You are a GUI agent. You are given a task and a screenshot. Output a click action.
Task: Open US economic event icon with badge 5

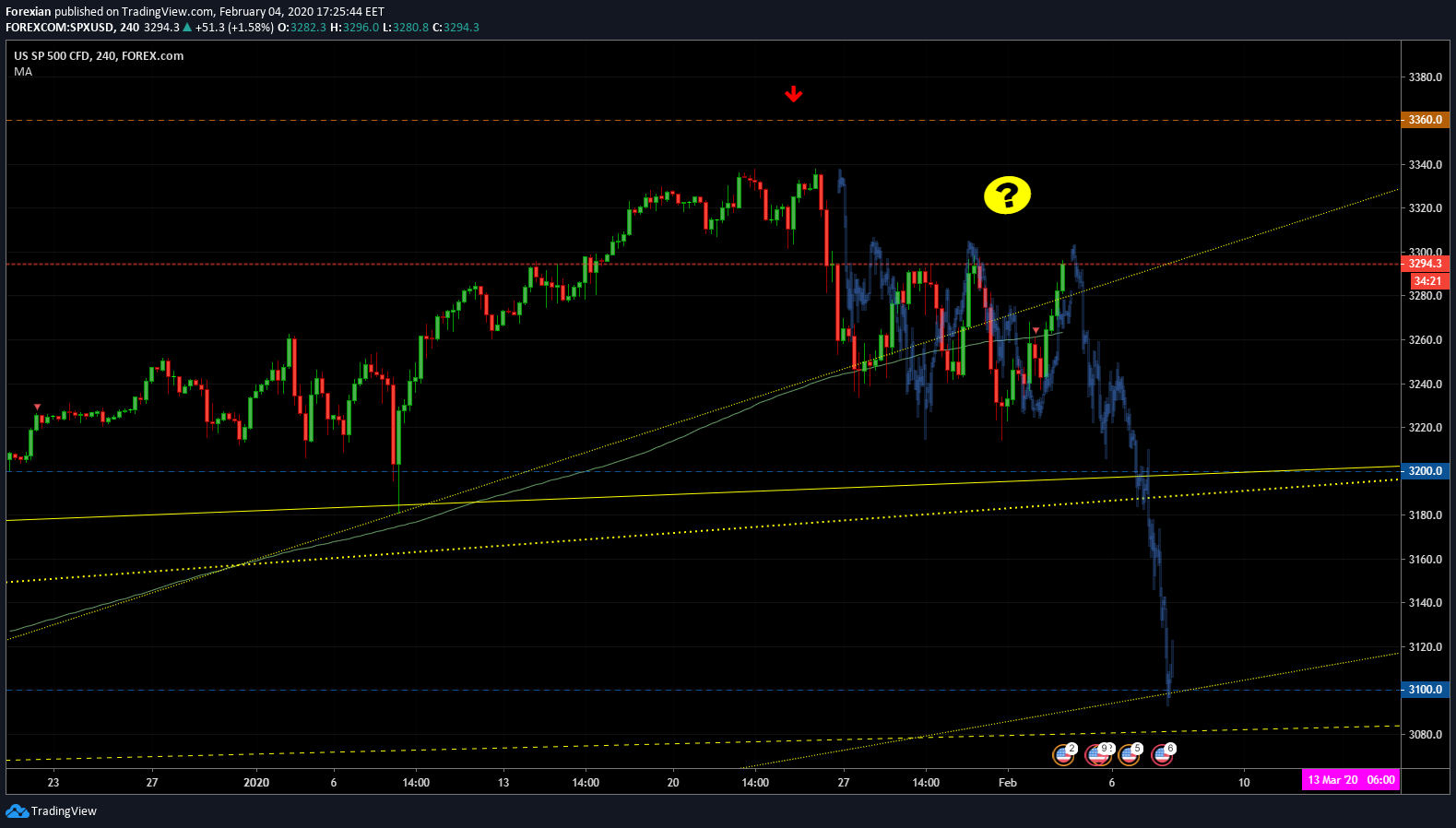[1130, 755]
